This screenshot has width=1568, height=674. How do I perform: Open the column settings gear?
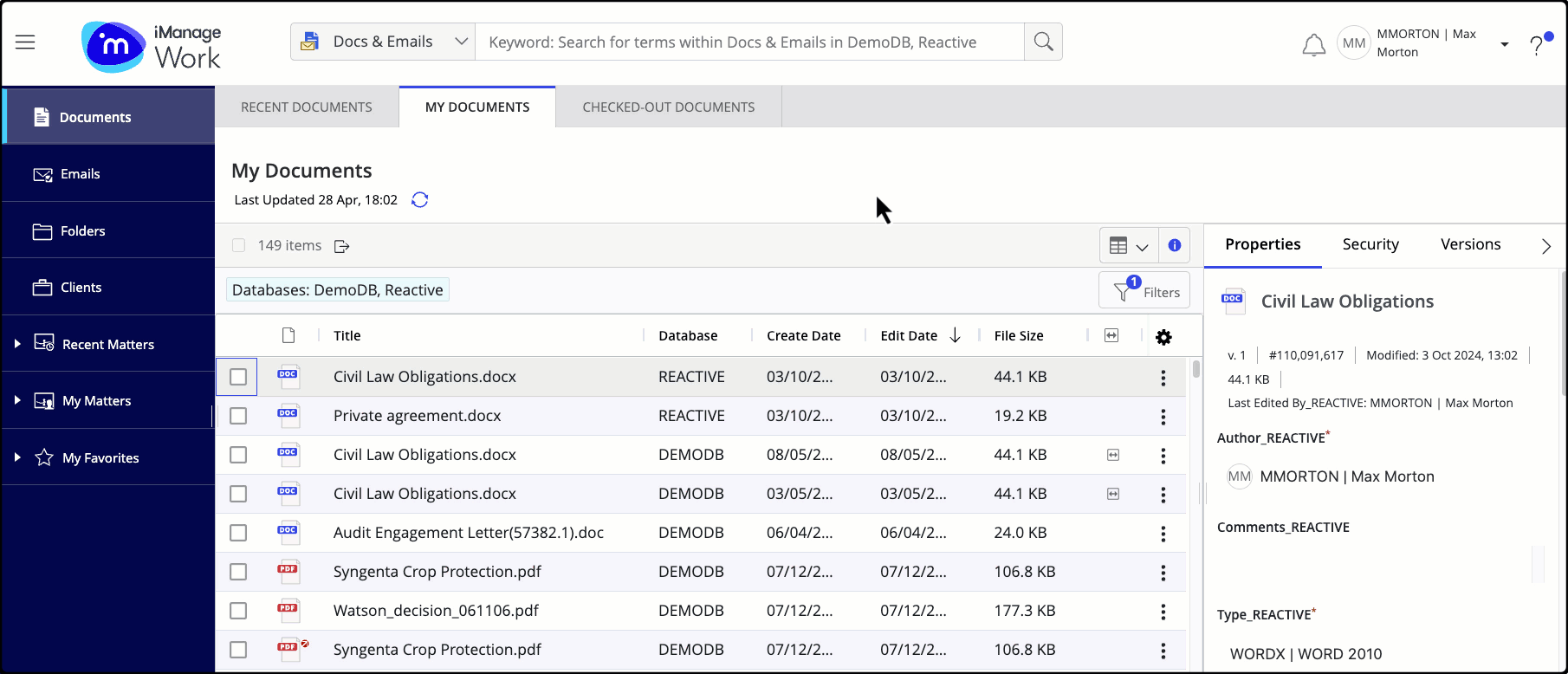coord(1163,337)
